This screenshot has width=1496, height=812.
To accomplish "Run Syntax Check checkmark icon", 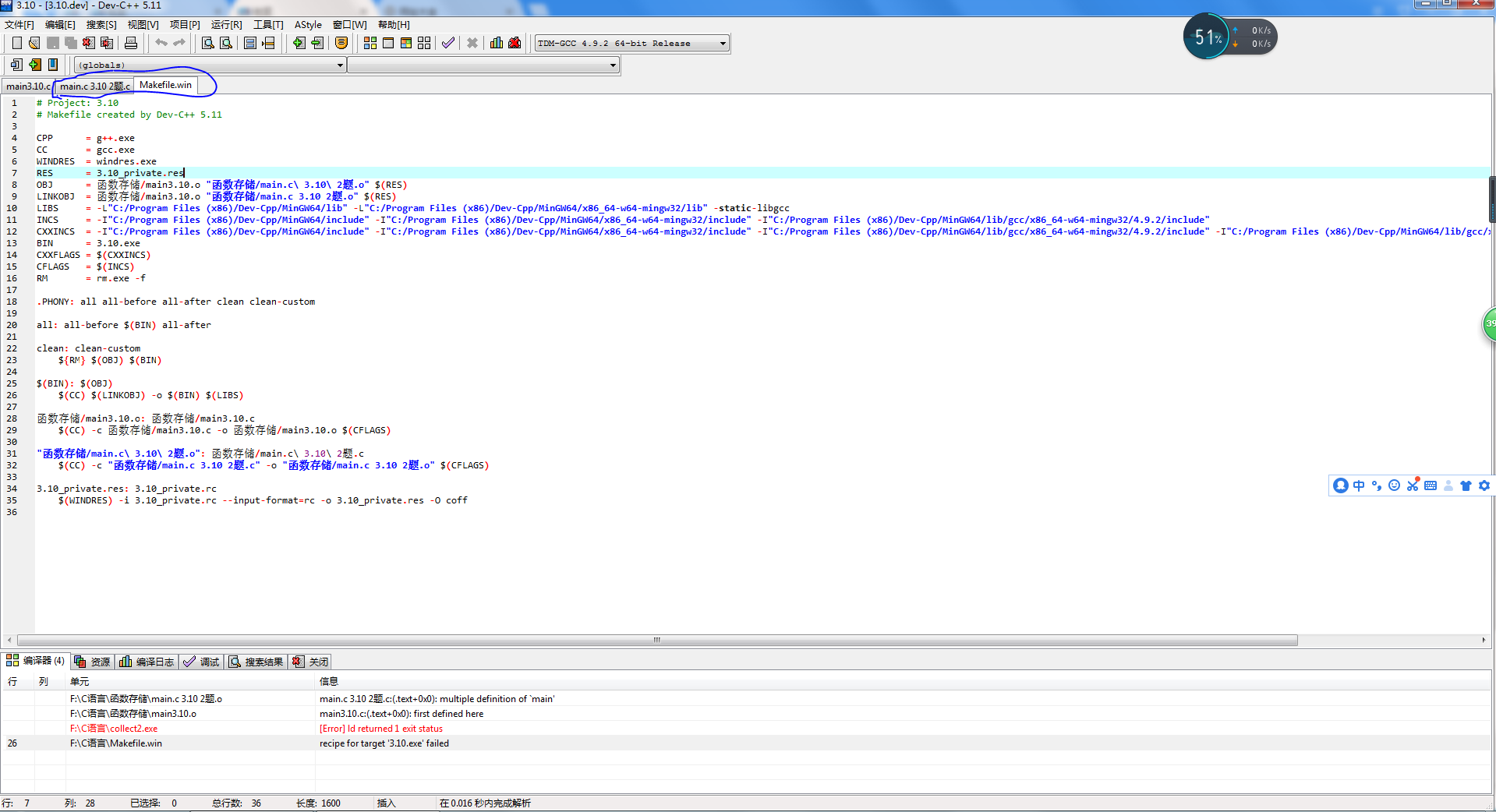I will pos(448,43).
